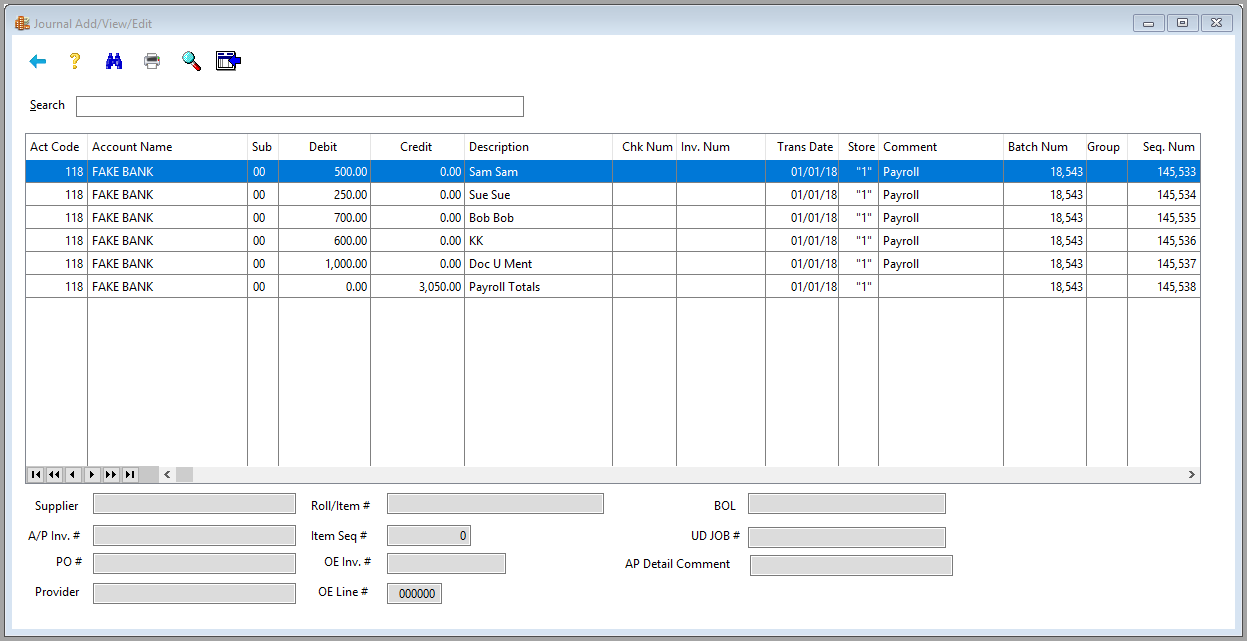Click the BOL field
This screenshot has width=1247, height=641.
click(847, 504)
